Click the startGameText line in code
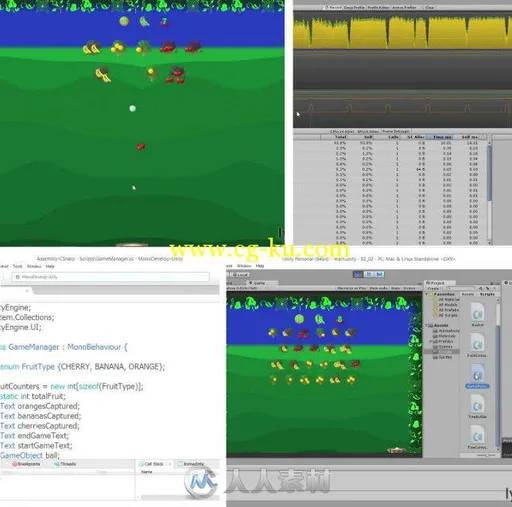The width and height of the screenshot is (512, 507). (x=36, y=445)
